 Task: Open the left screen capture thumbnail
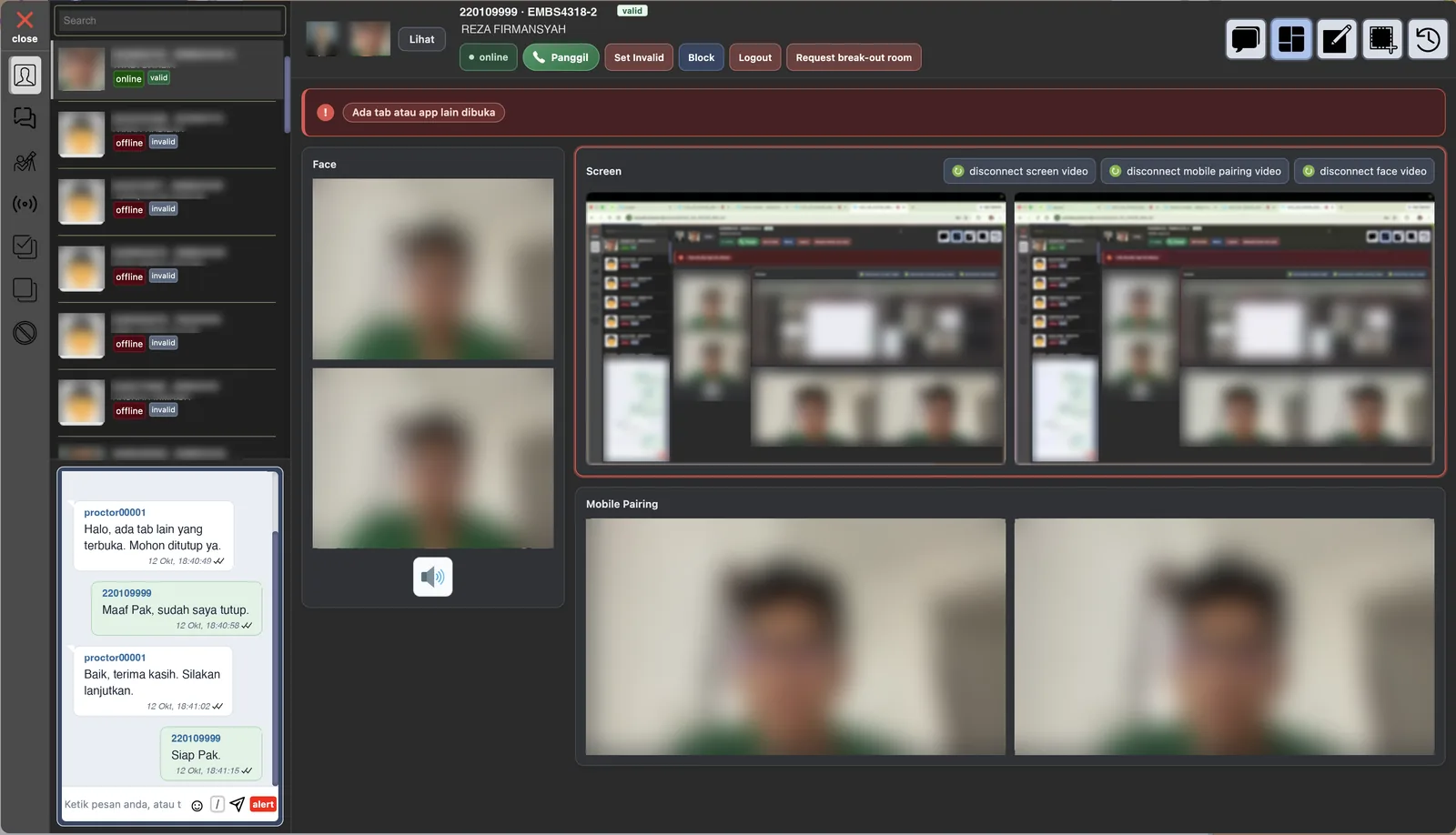[x=795, y=327]
